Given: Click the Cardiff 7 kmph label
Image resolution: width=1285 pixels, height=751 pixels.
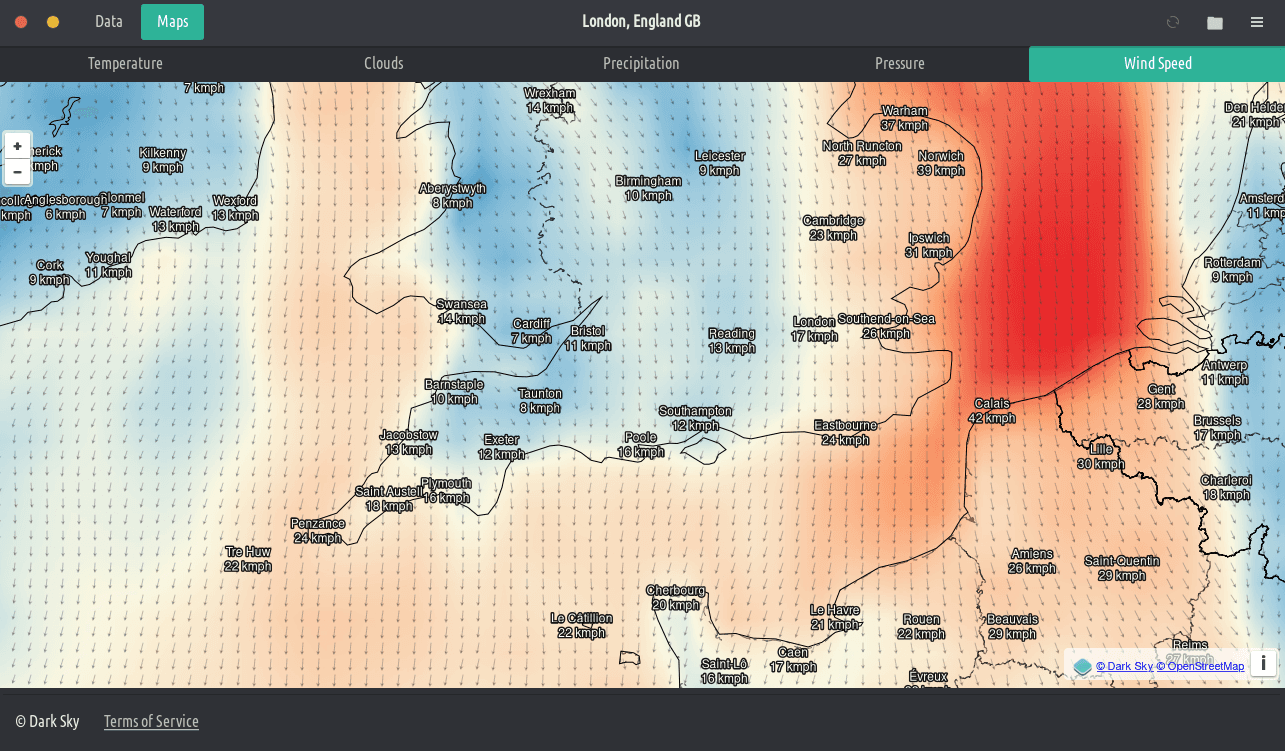Looking at the screenshot, I should [531, 331].
